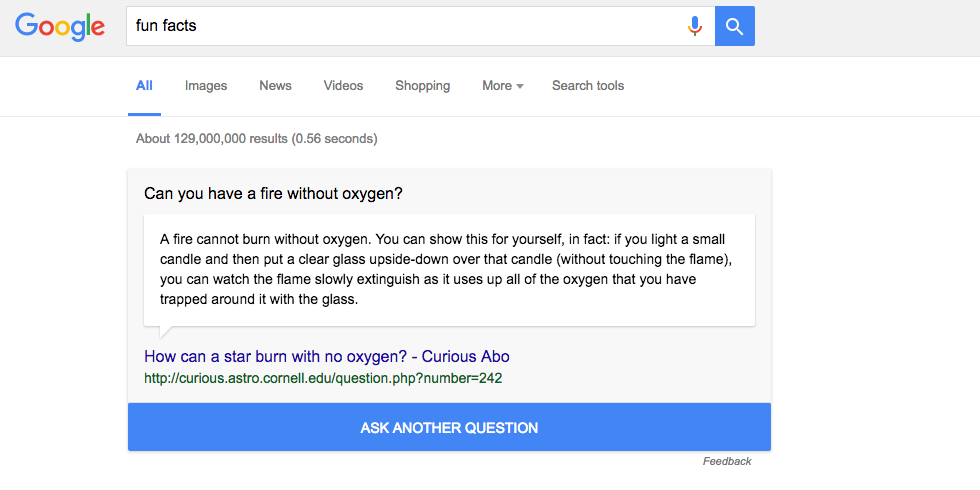Click the Google logo
Screen dimensions: 980x490
(60, 26)
